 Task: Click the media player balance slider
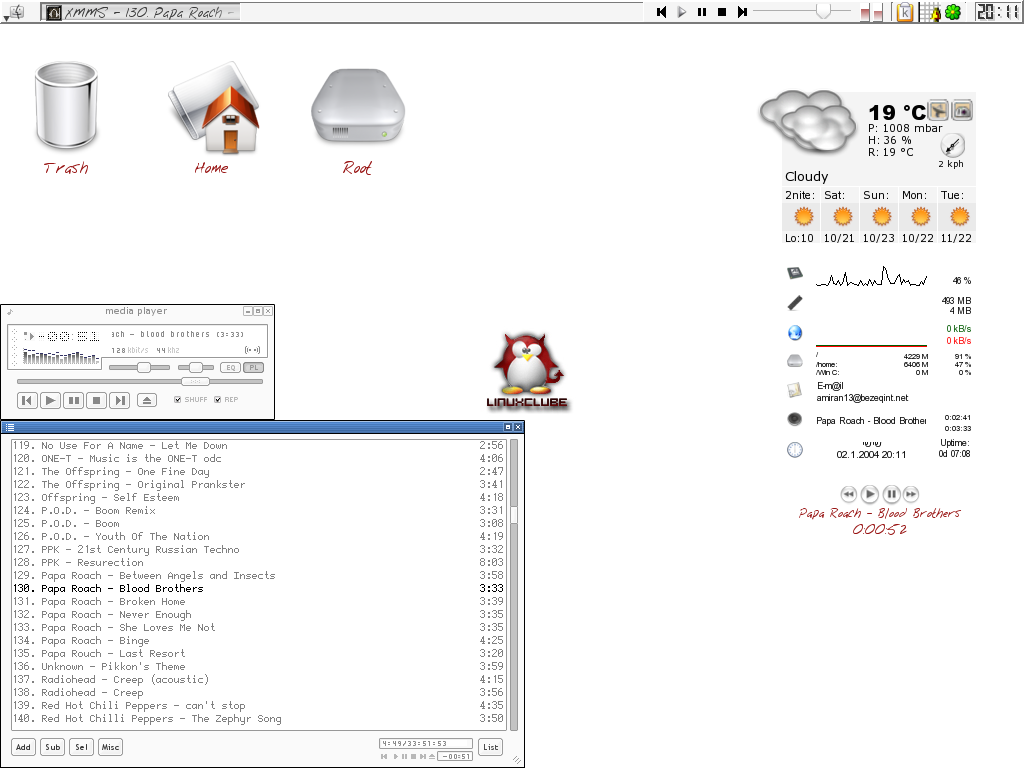click(x=196, y=368)
